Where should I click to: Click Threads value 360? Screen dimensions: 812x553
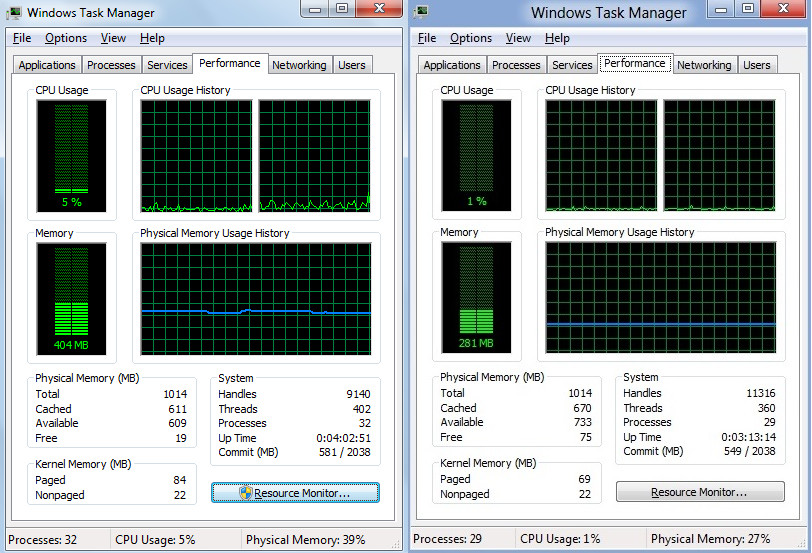click(766, 408)
